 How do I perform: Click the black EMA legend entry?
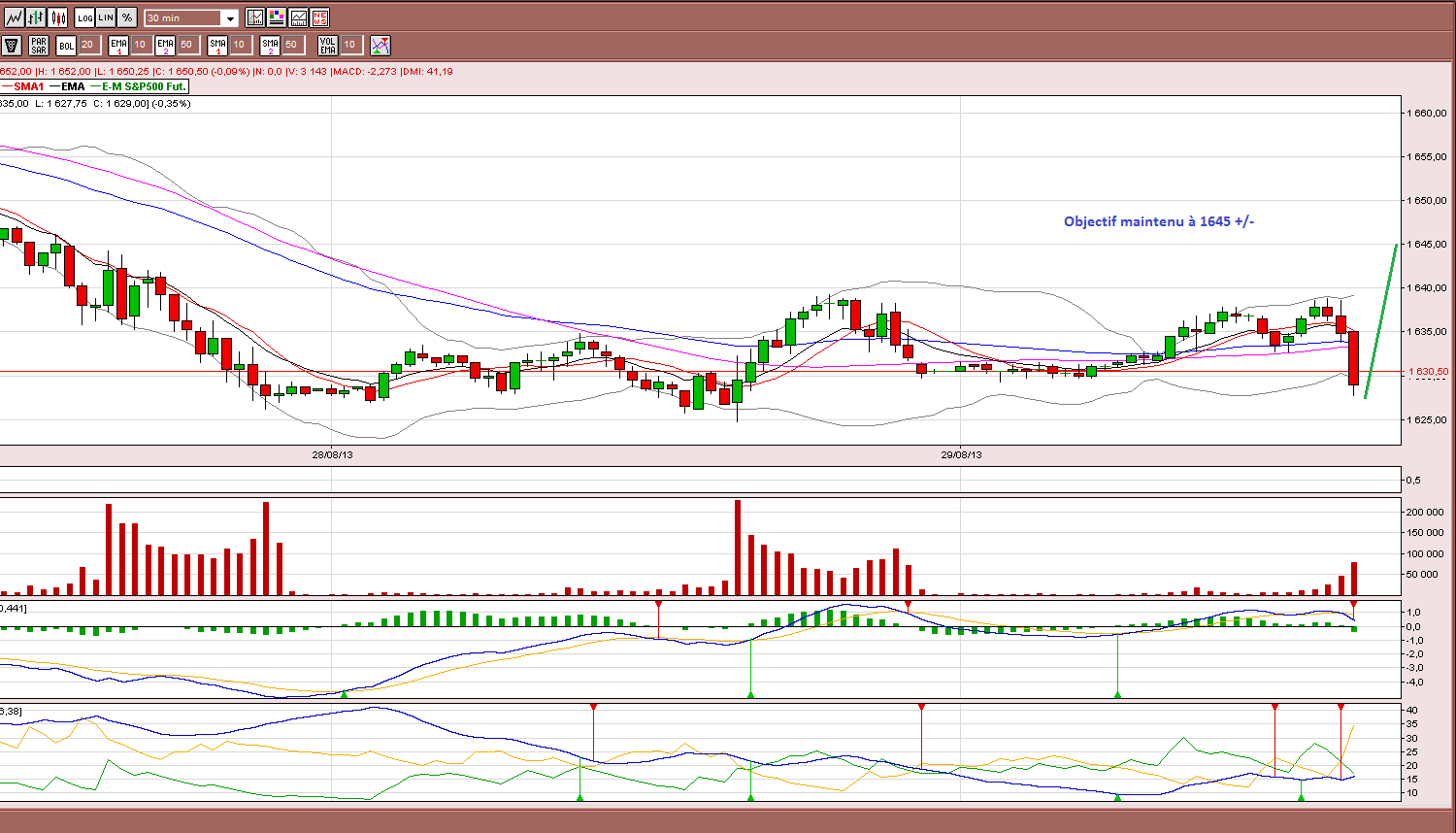click(68, 86)
